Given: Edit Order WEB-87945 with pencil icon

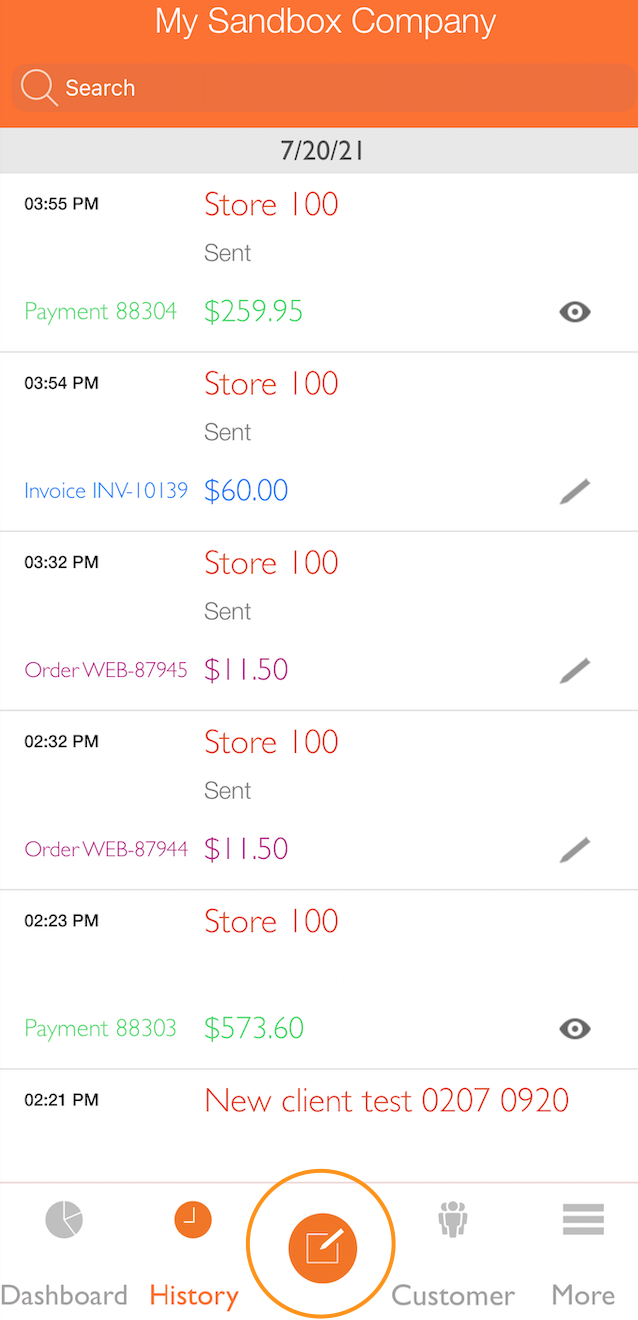Looking at the screenshot, I should pos(574,670).
